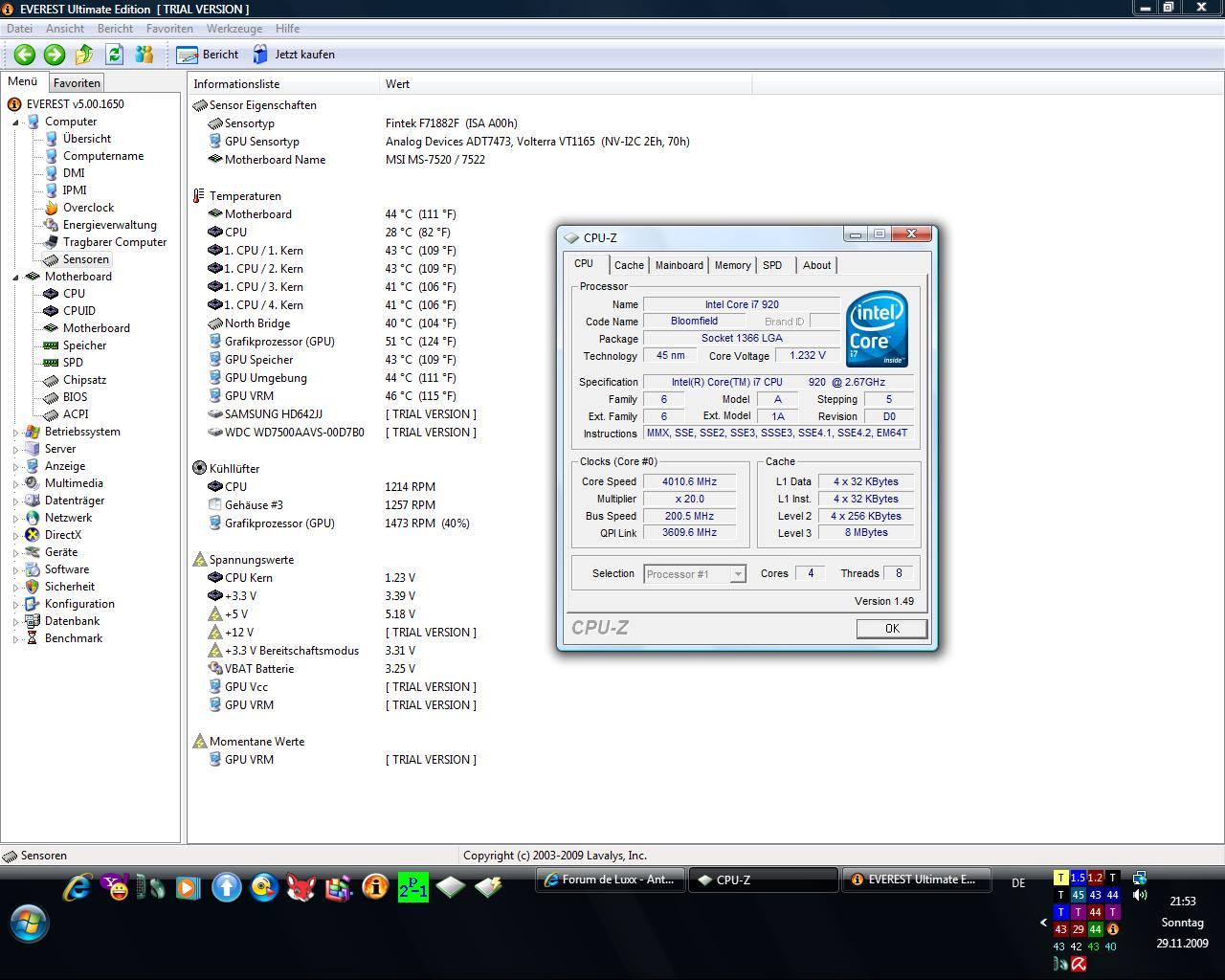Image resolution: width=1225 pixels, height=980 pixels.
Task: Click the green Forward arrow toolbar icon
Action: click(x=55, y=55)
